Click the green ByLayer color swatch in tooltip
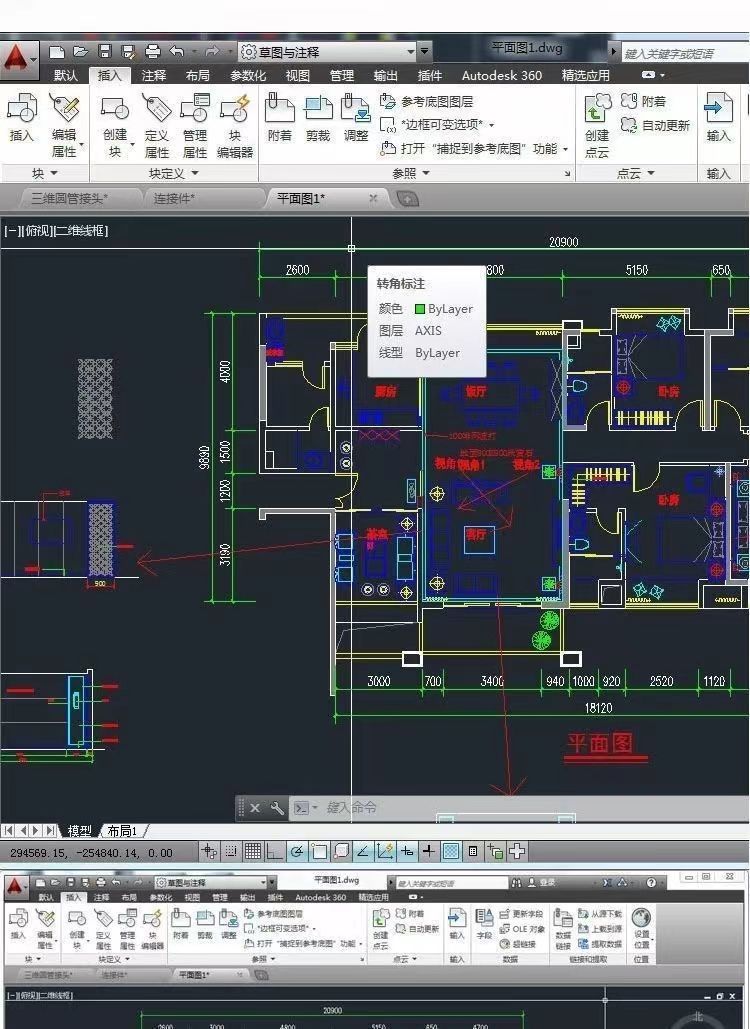 420,309
